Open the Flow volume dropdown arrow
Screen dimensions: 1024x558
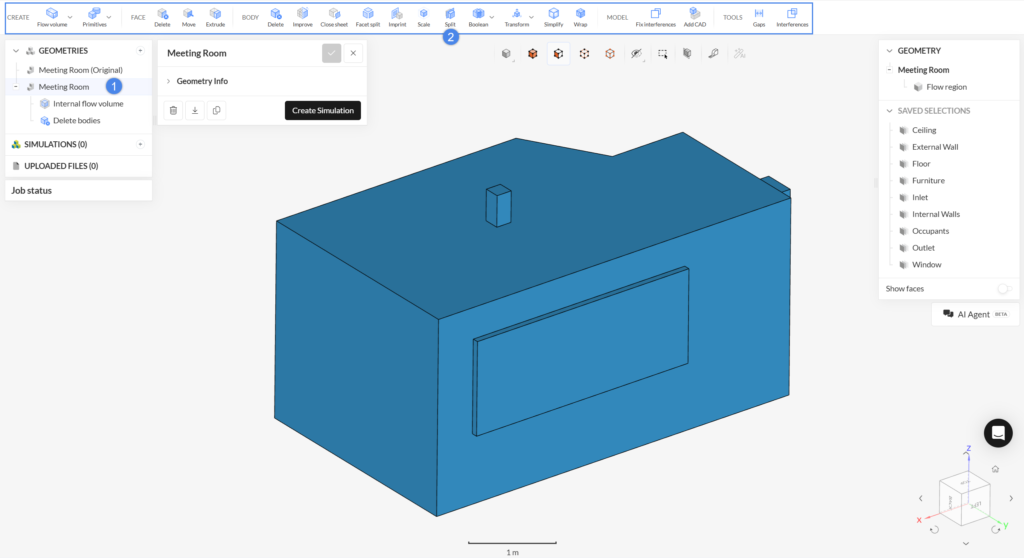pyautogui.click(x=70, y=17)
